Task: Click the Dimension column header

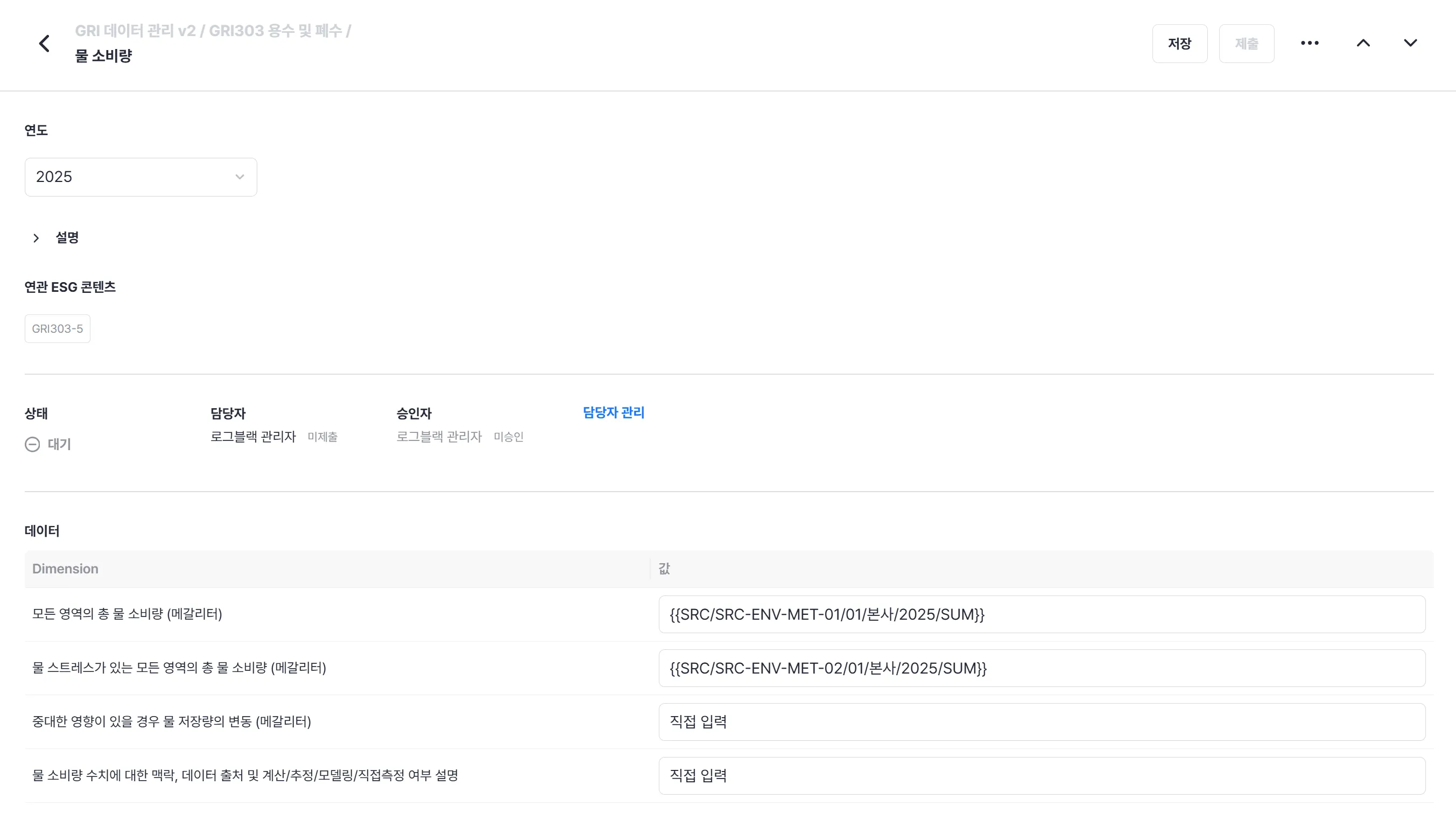Action: pyautogui.click(x=65, y=569)
